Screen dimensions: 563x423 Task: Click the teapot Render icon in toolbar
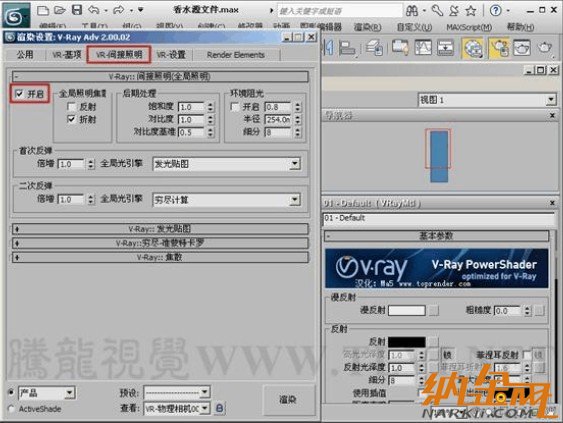coord(545,48)
